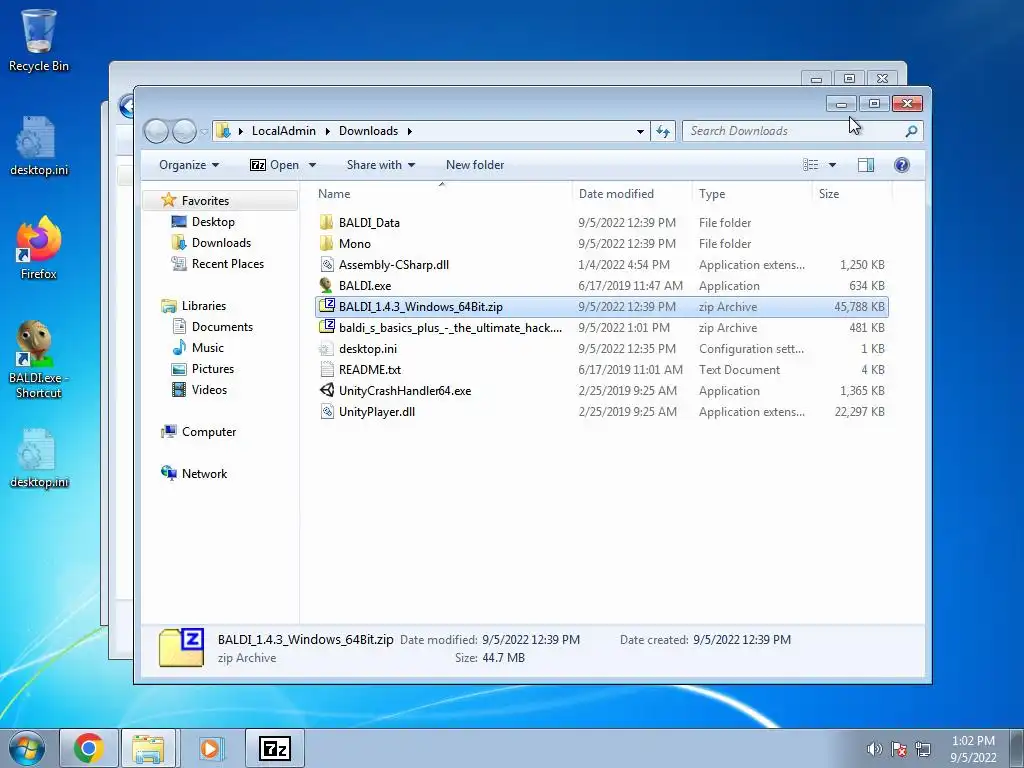The height and width of the screenshot is (768, 1024).
Task: Toggle the preview pane icon
Action: click(866, 165)
